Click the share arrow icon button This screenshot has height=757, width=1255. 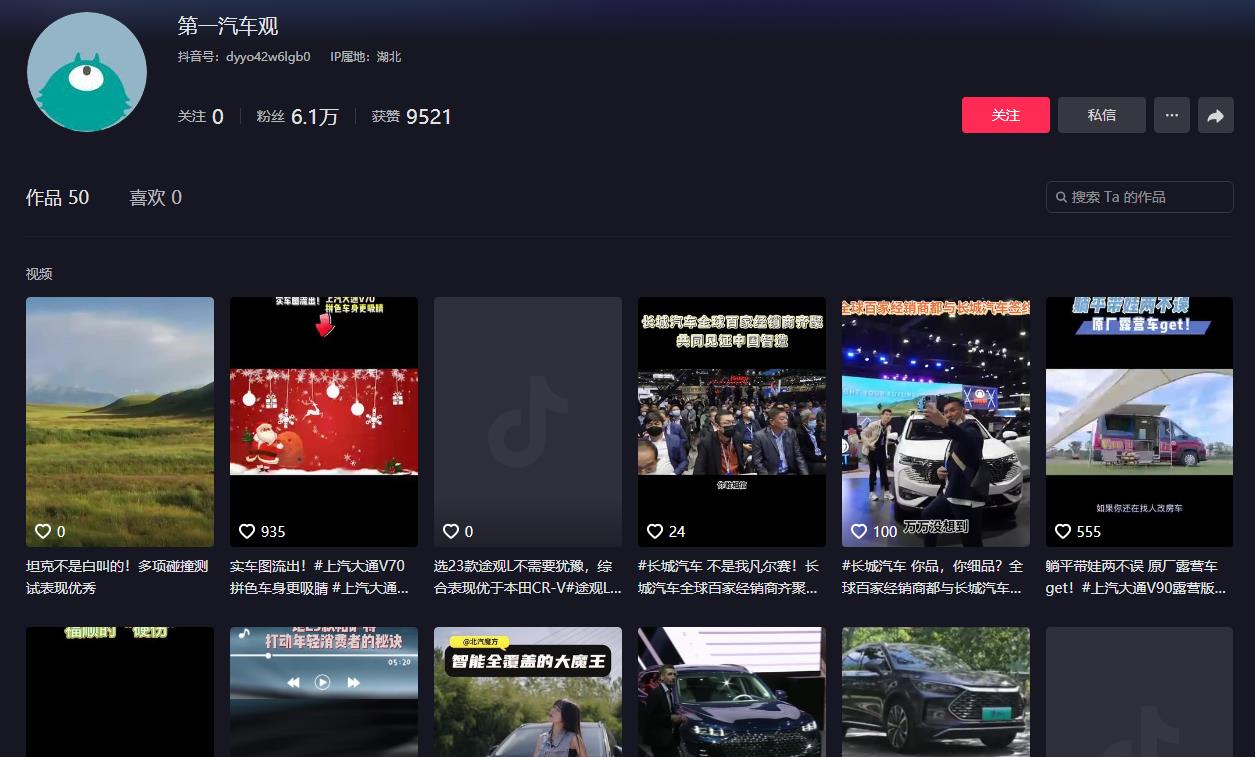point(1216,115)
